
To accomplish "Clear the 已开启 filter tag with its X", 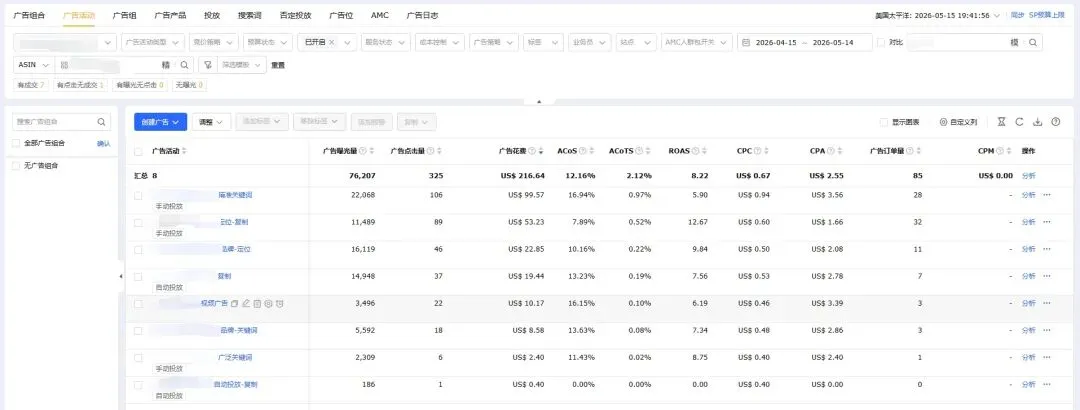I will pos(331,42).
